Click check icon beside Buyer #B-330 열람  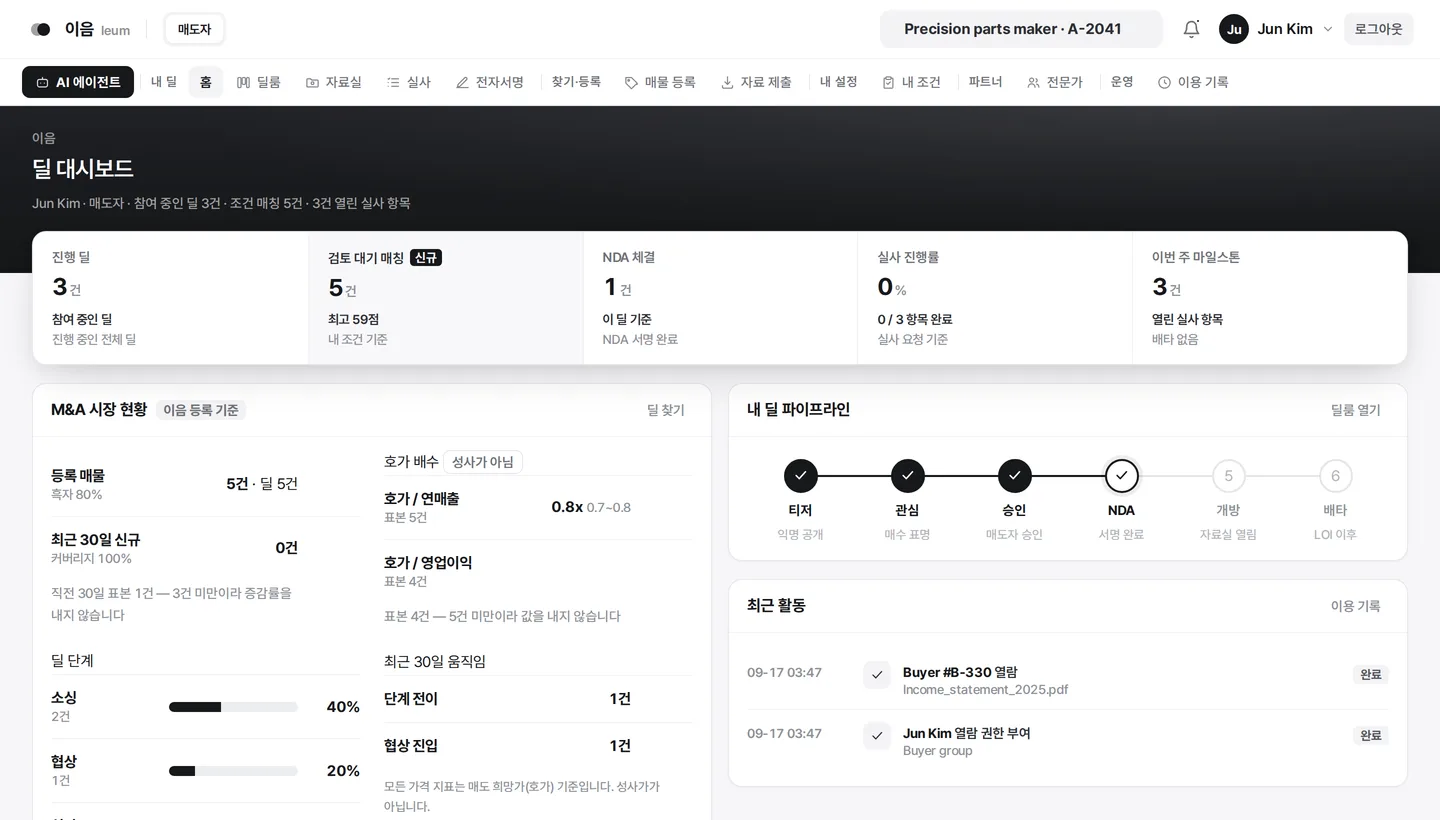point(877,675)
